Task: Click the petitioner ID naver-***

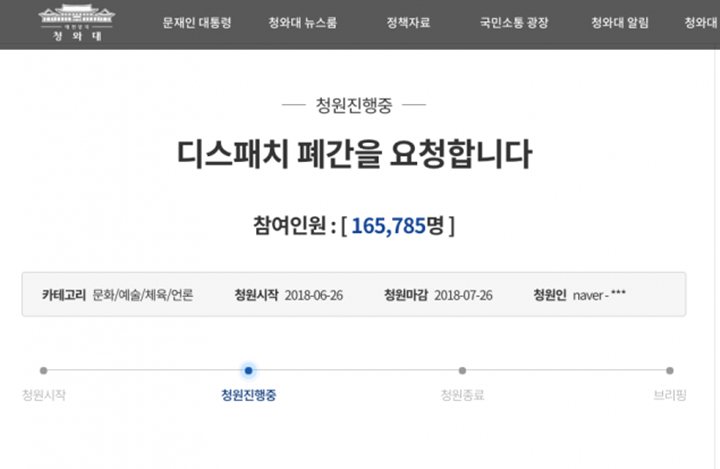Action: [x=599, y=295]
